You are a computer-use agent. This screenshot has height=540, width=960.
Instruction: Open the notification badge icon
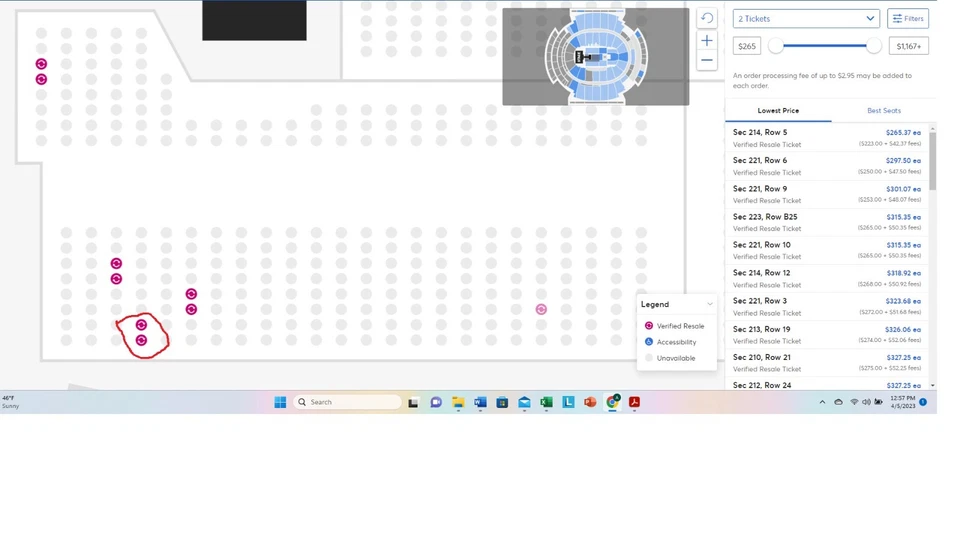923,402
